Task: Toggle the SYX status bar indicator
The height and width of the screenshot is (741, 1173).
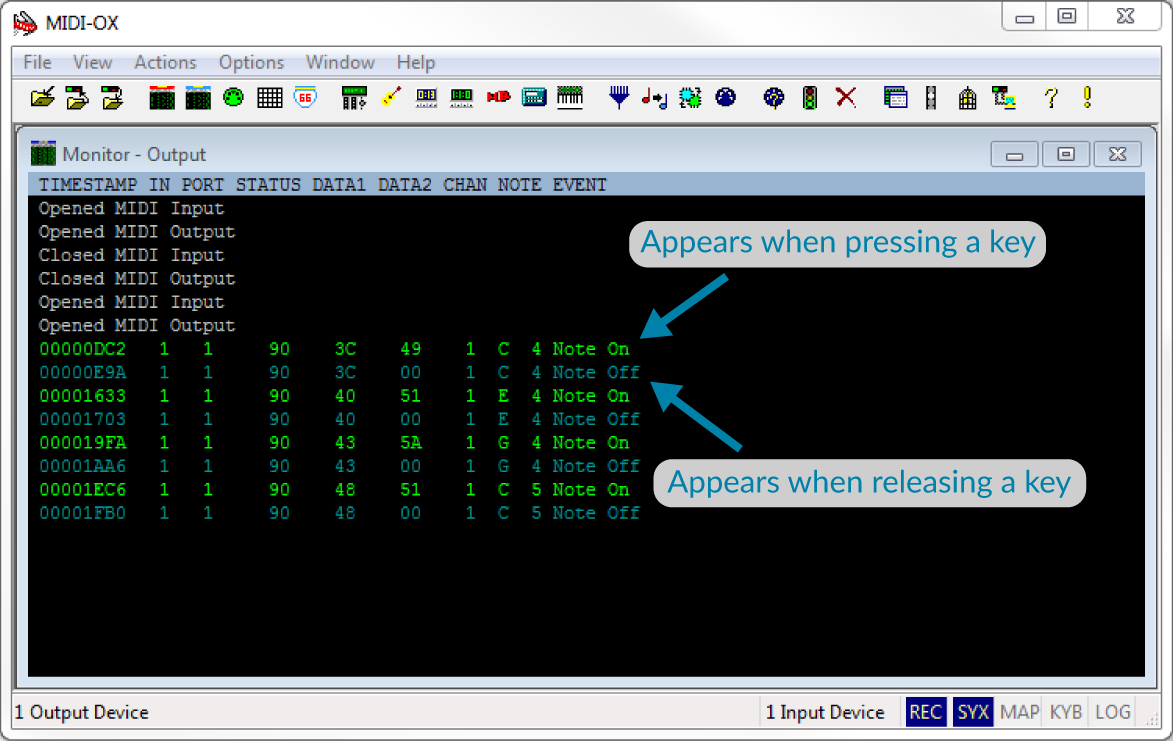Action: coord(972,712)
